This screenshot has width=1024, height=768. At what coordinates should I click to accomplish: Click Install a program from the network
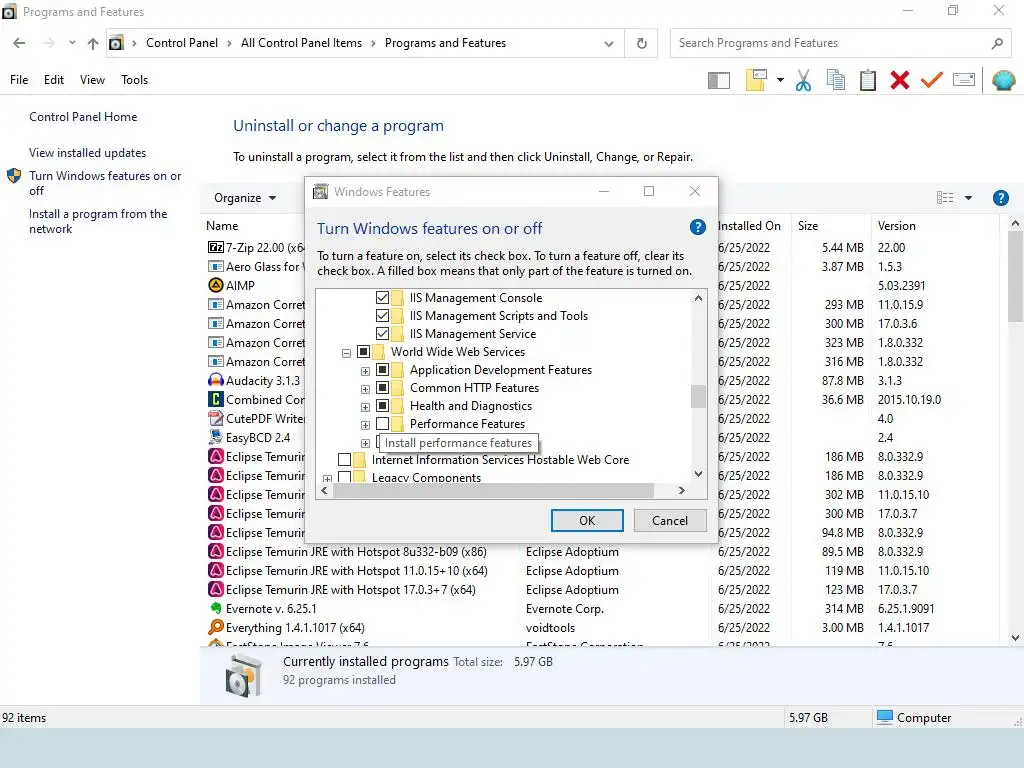pos(98,221)
